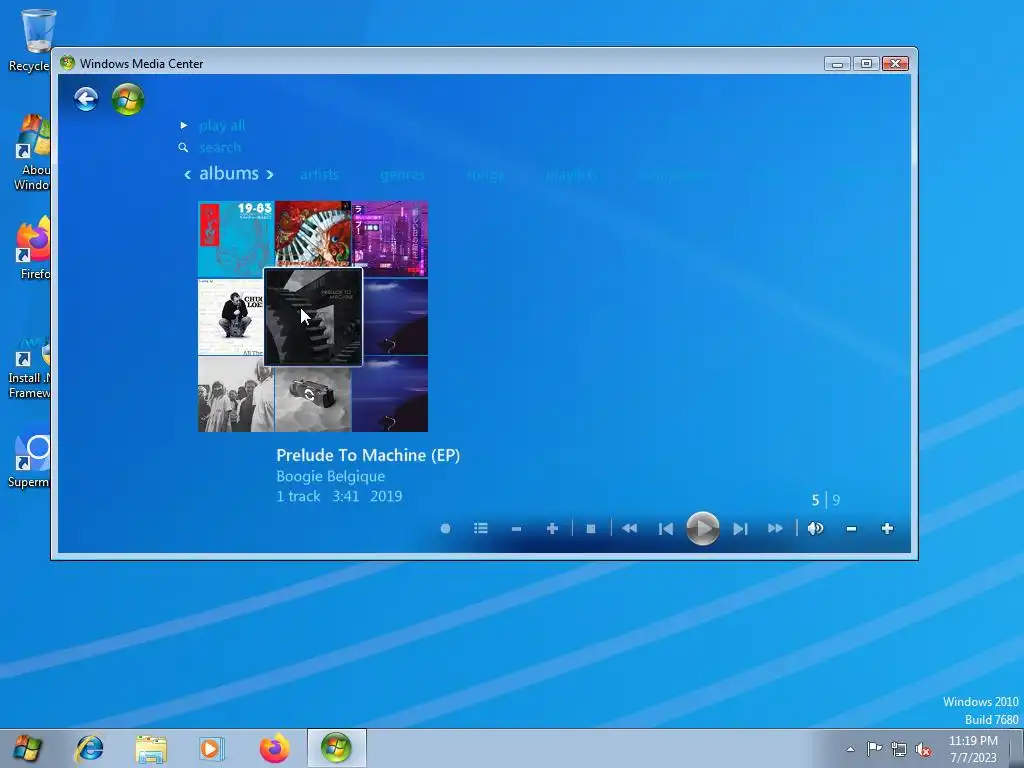Move to previous category with left chevron
Image resolution: width=1024 pixels, height=768 pixels.
[187, 174]
